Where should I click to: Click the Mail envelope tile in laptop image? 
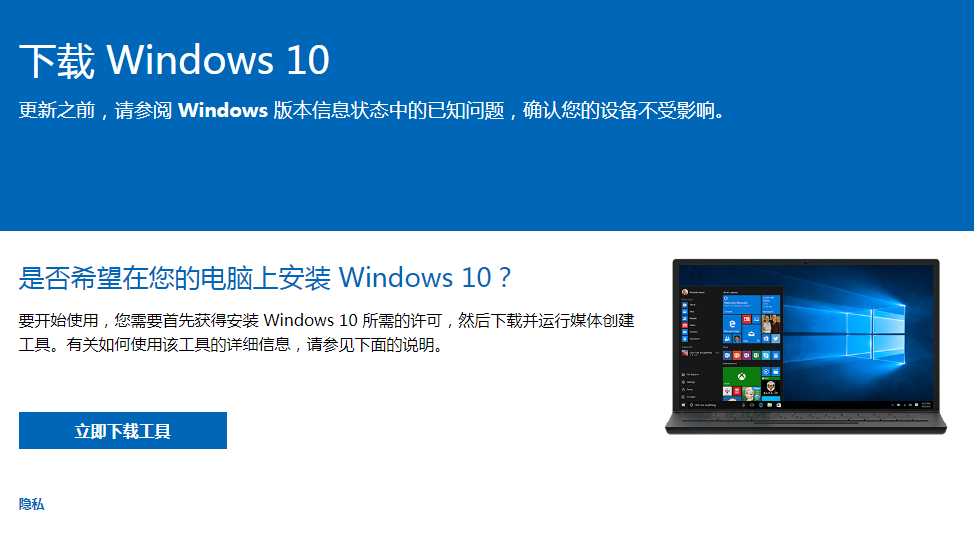(751, 334)
